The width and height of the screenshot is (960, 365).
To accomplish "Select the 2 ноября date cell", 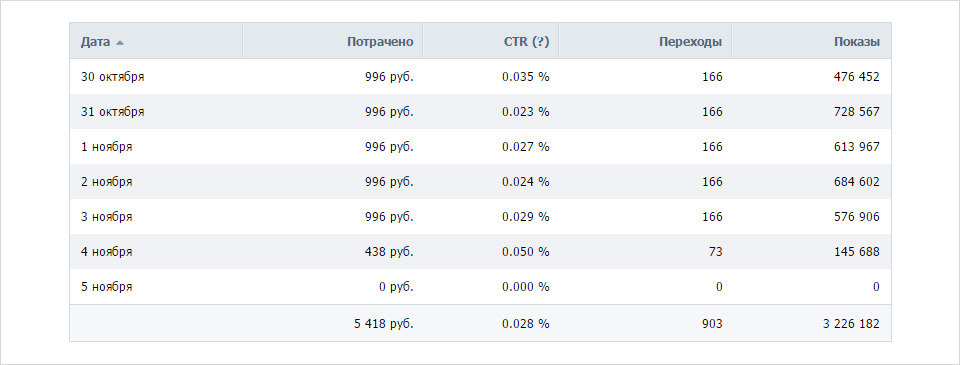I will pos(107,182).
